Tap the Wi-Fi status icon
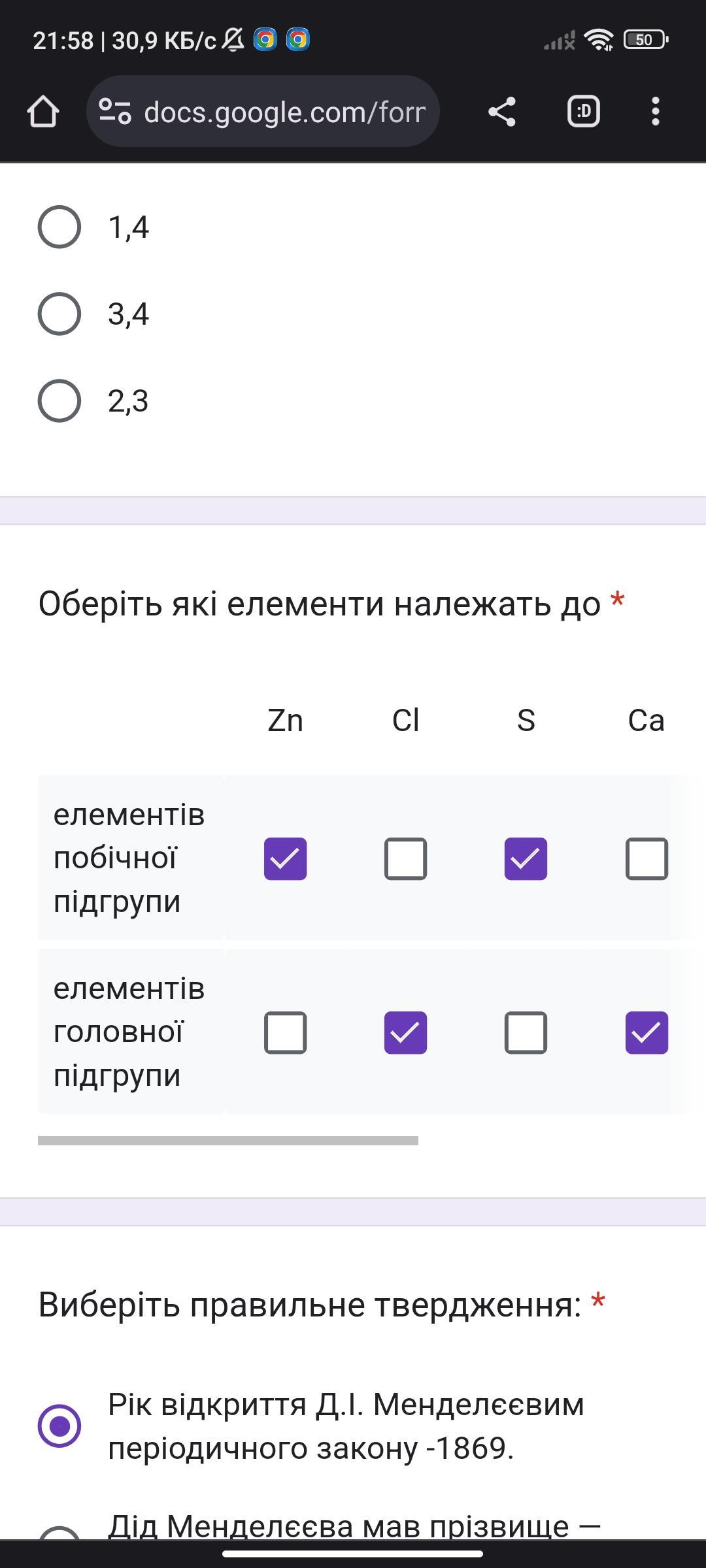This screenshot has height=1568, width=706. (x=599, y=41)
